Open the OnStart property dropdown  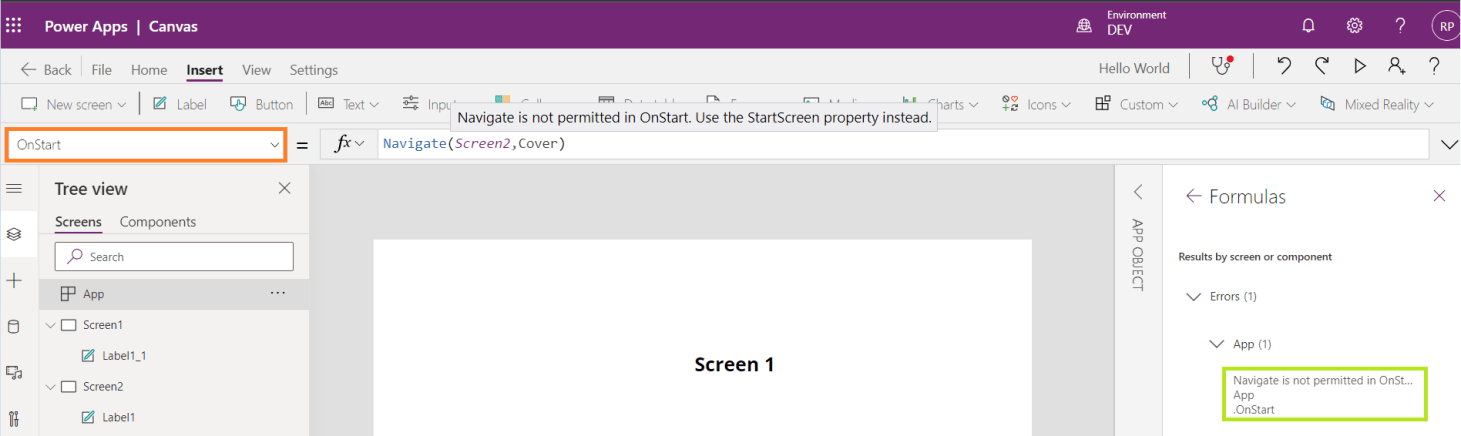tap(146, 145)
